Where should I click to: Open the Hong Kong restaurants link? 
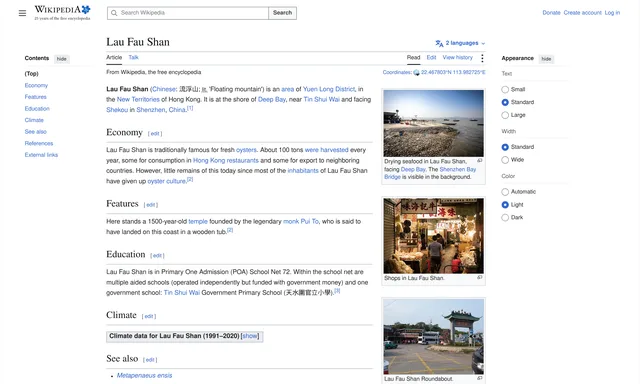pyautogui.click(x=226, y=160)
